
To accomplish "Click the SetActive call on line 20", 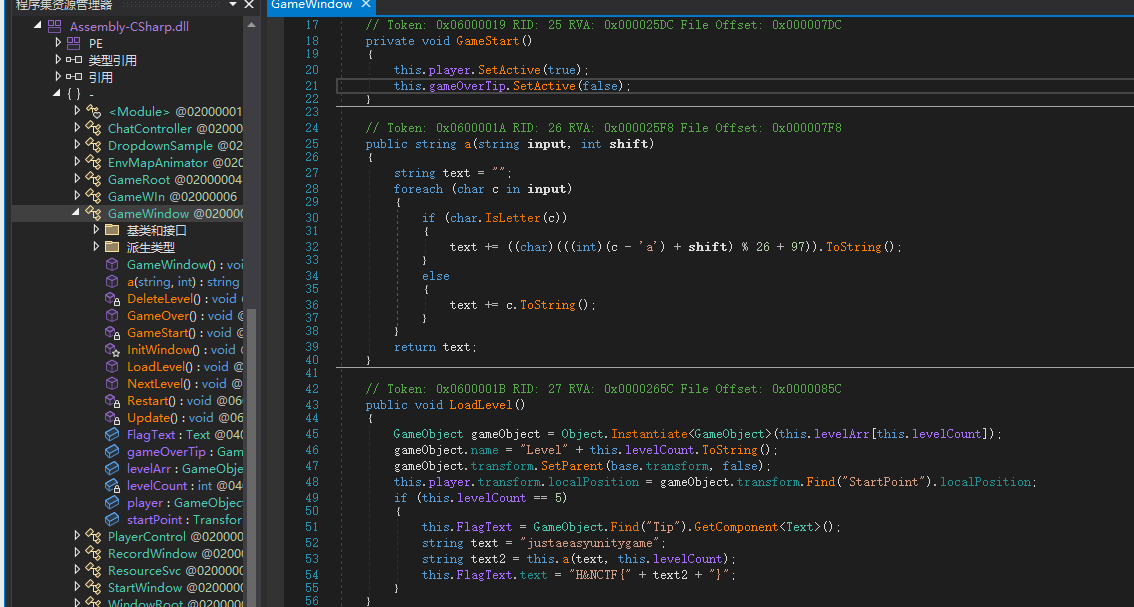I will pos(509,70).
